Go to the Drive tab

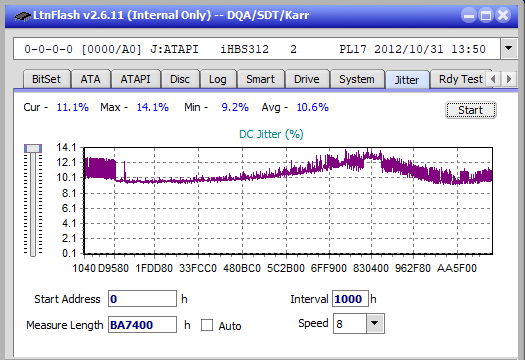point(307,79)
